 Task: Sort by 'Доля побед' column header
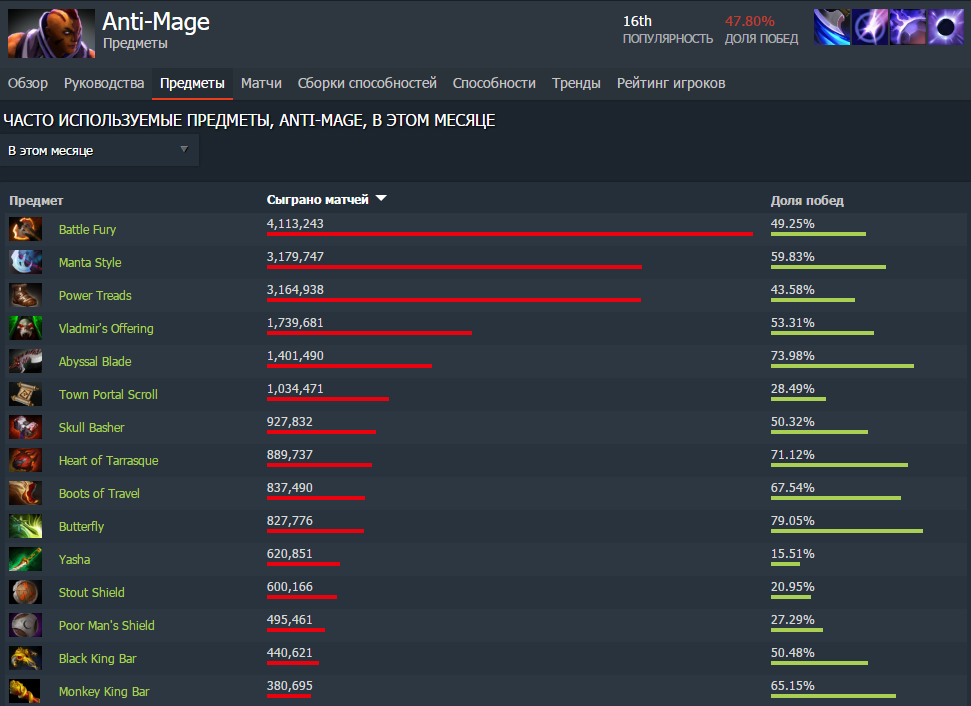[807, 201]
